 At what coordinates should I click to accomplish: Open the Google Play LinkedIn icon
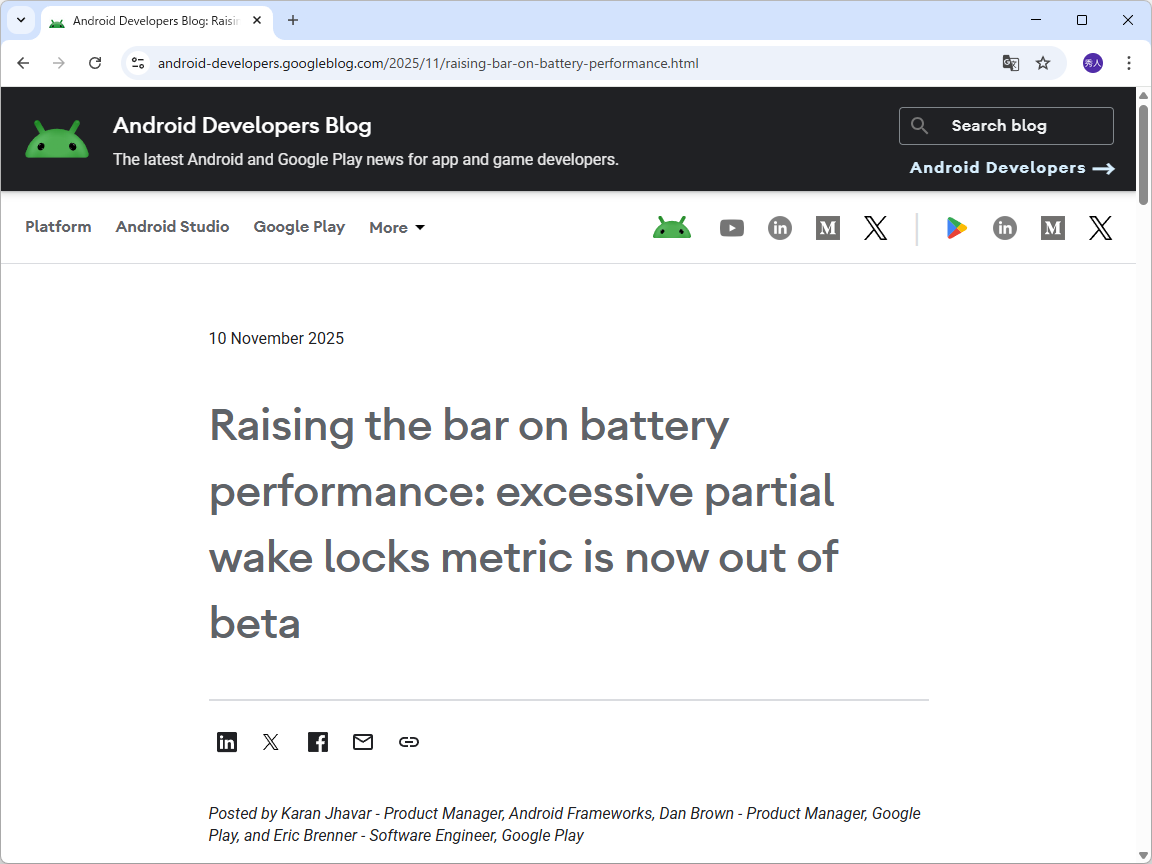[x=1004, y=228]
